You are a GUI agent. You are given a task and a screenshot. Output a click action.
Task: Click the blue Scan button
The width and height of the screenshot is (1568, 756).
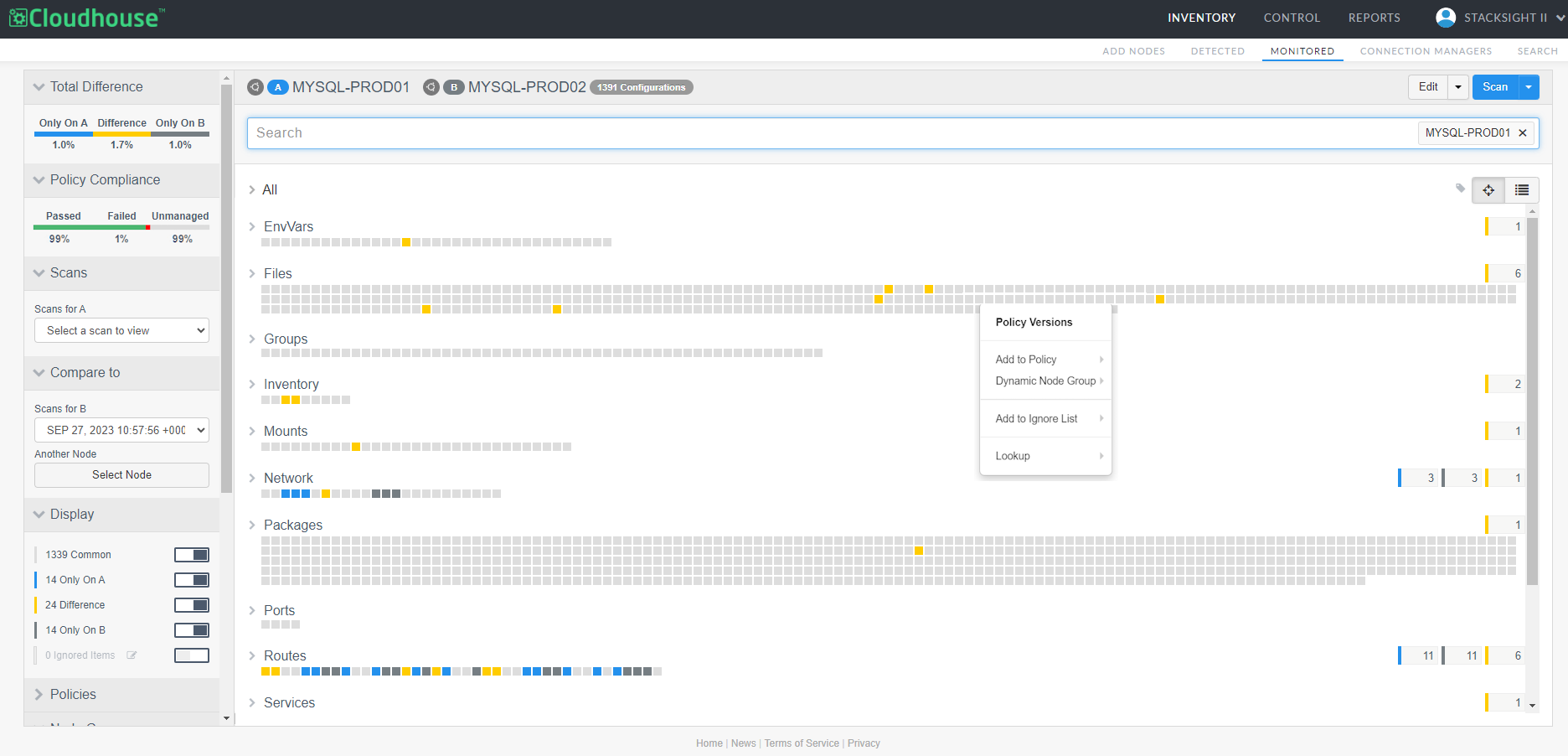tap(1495, 87)
